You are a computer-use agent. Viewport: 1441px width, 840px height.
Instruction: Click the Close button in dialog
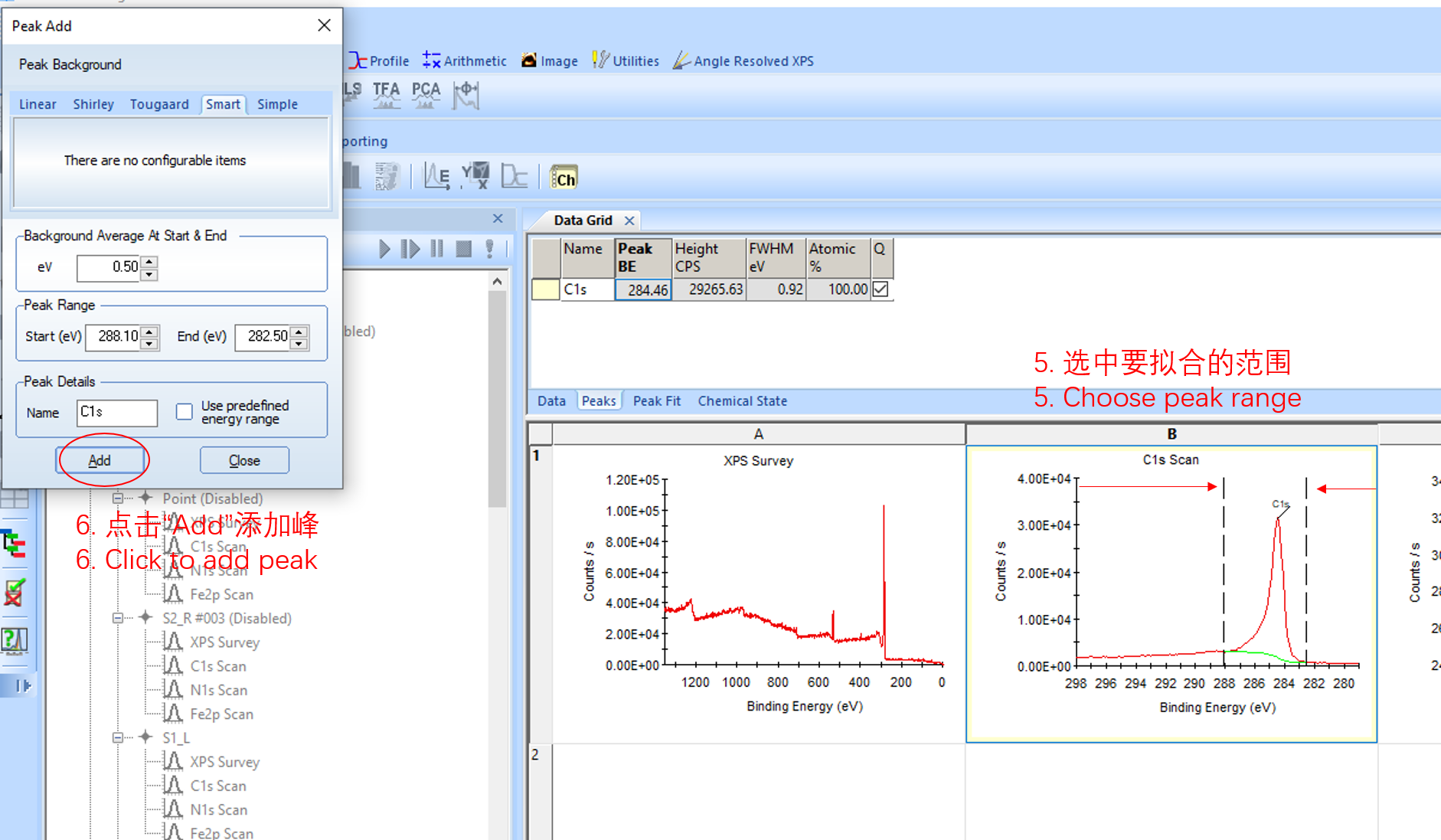point(244,460)
